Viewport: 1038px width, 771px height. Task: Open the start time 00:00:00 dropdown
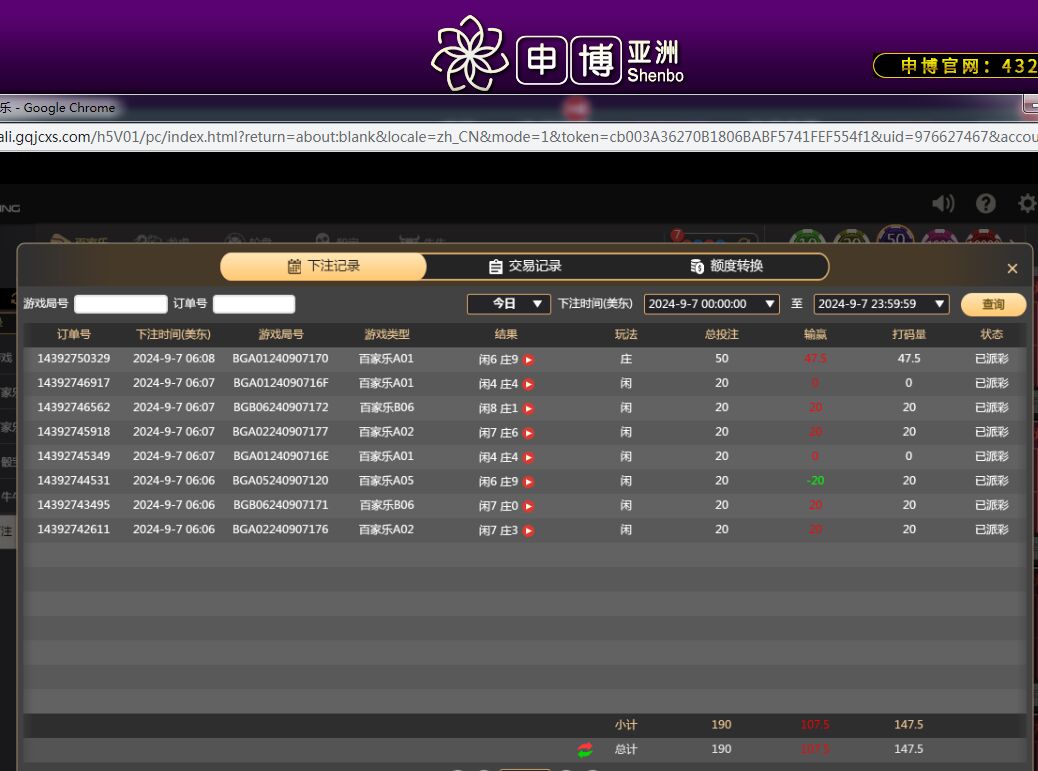tap(711, 304)
